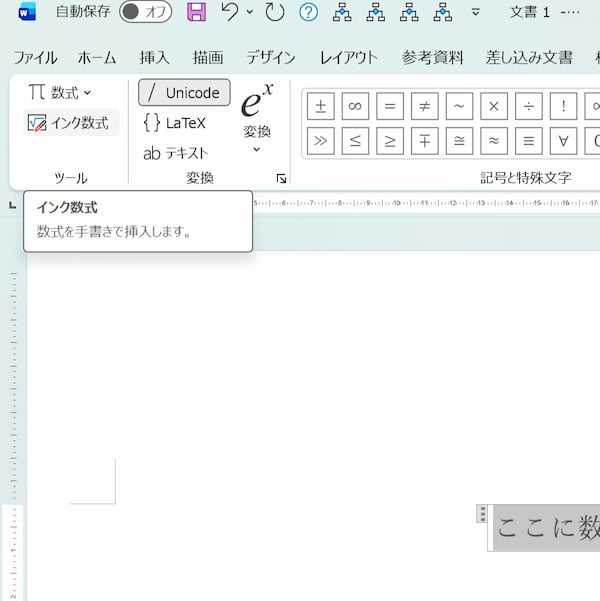
Task: Click the undo arrow icon
Action: 230,12
